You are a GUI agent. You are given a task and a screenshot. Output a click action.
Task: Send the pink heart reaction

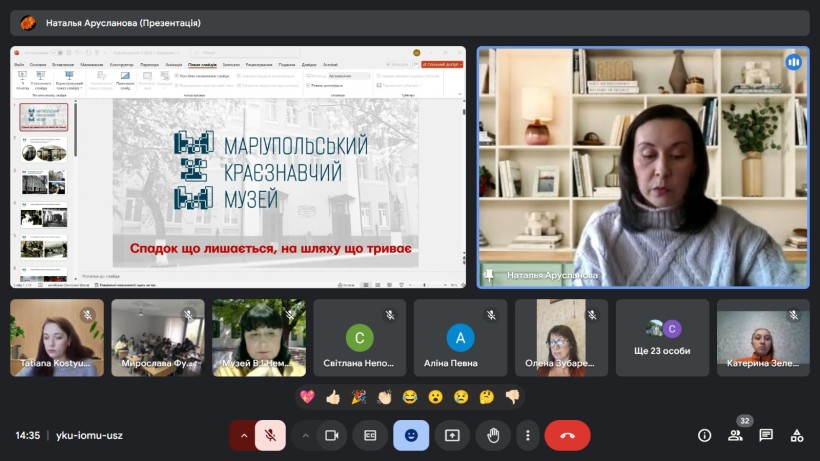(307, 397)
